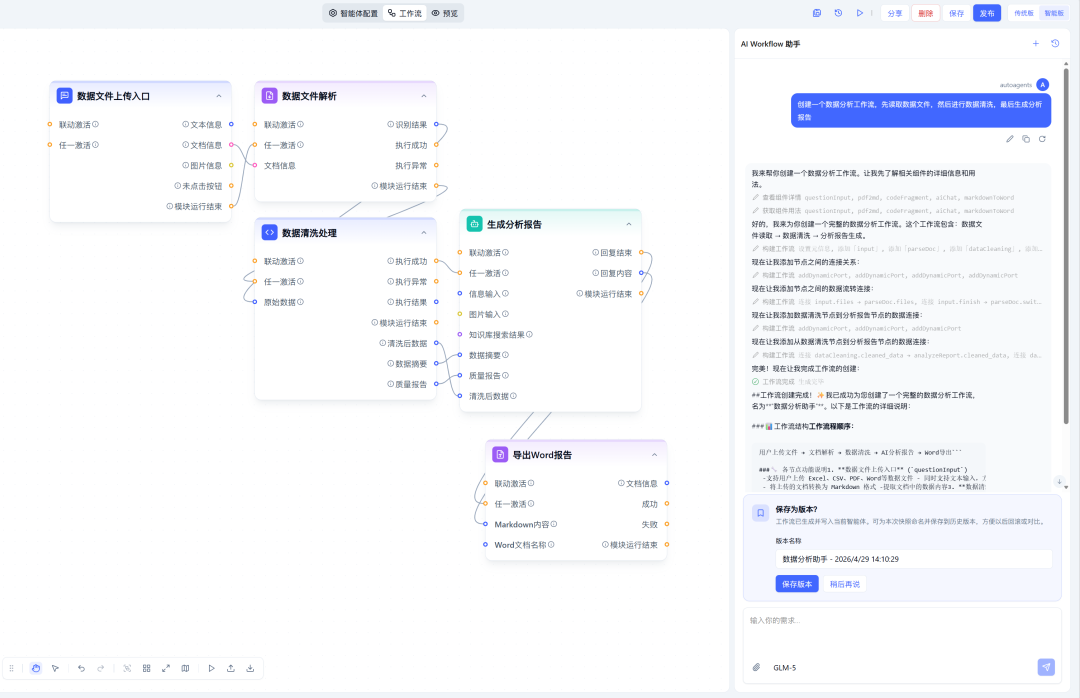Click the paperclip attachment icon

click(756, 667)
